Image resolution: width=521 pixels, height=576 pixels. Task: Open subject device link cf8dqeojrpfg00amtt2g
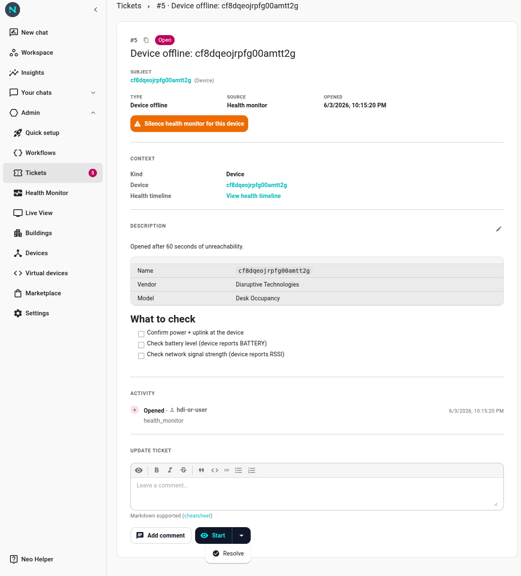click(x=161, y=80)
